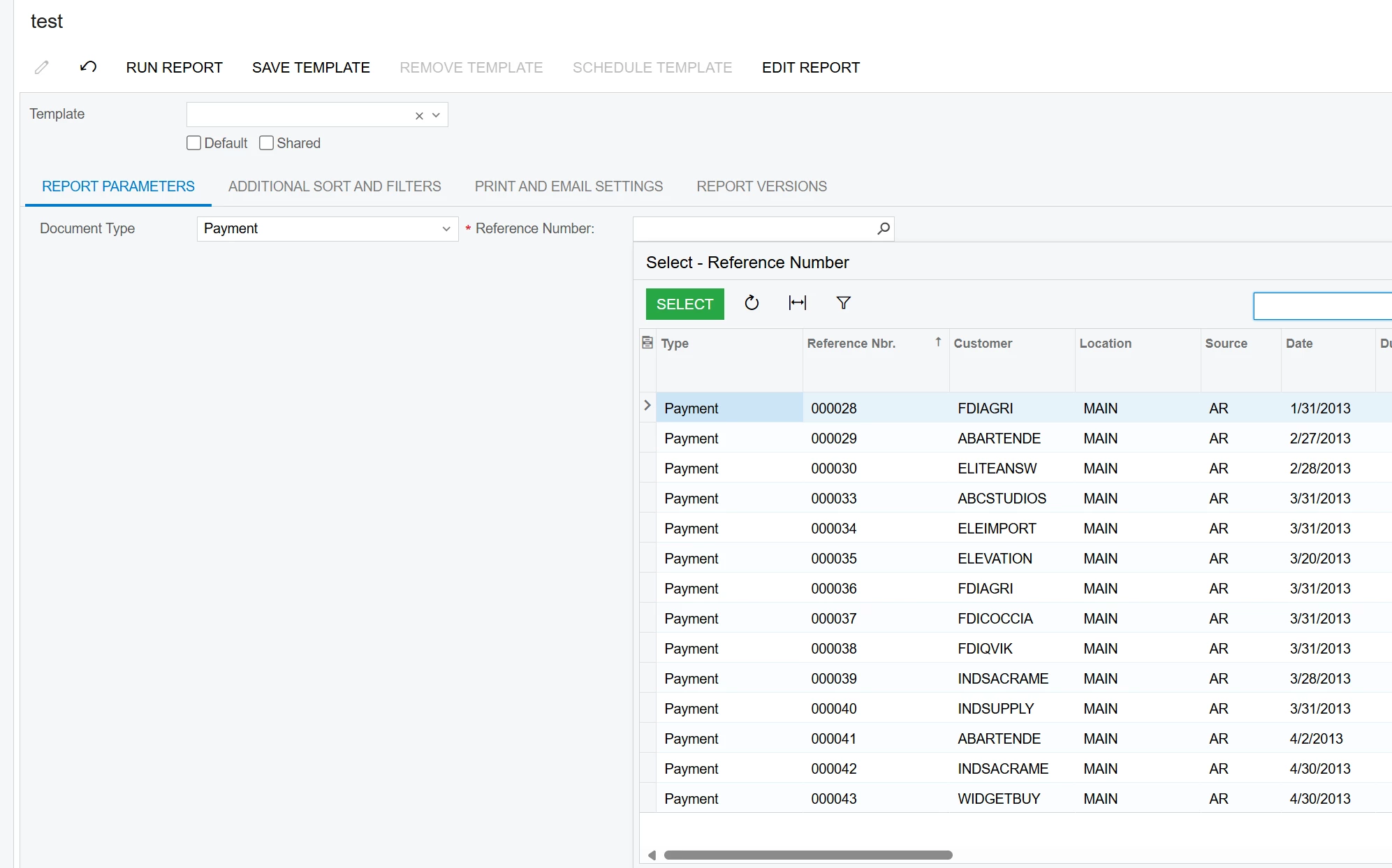Toggle the Shared checkbox
Screen dimensions: 1392x868
[266, 143]
